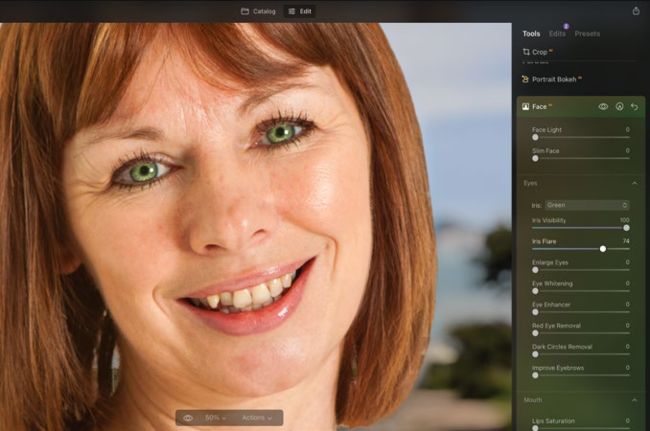
Task: Click the Catalog folder icon
Action: [x=245, y=11]
